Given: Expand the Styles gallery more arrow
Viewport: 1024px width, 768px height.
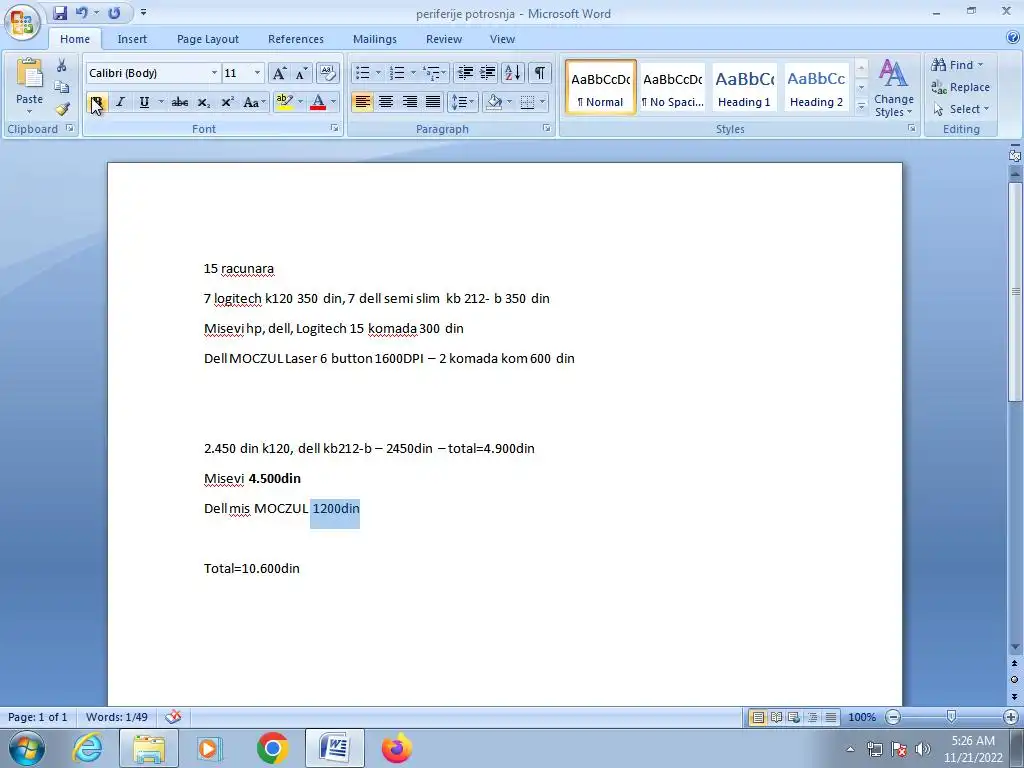Looking at the screenshot, I should [861, 106].
